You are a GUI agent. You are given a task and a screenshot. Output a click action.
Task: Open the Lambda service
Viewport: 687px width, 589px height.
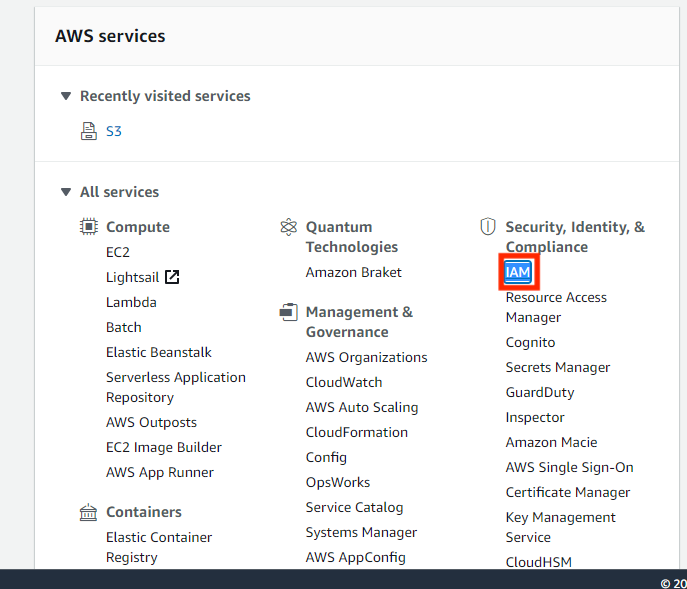(131, 302)
